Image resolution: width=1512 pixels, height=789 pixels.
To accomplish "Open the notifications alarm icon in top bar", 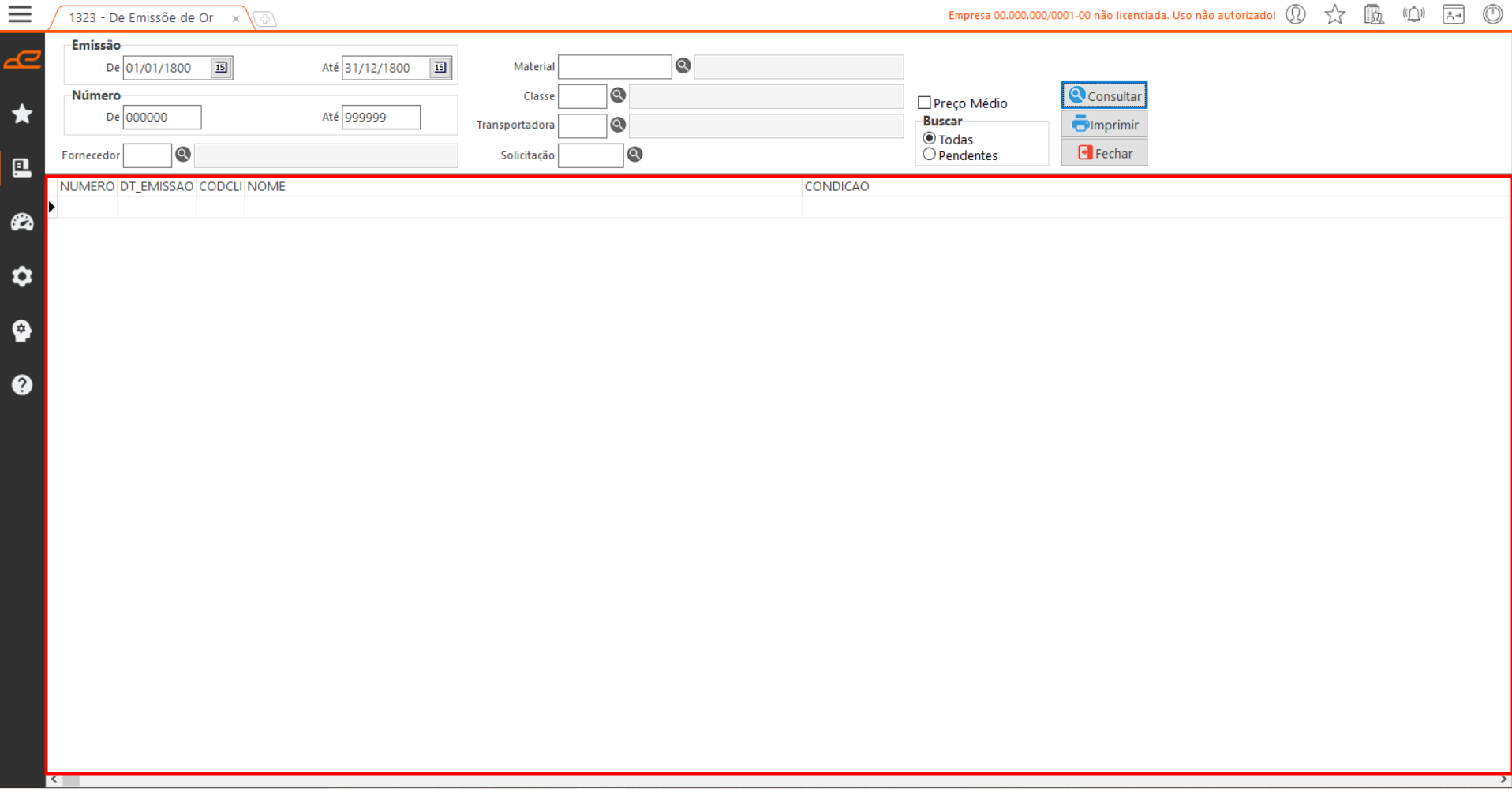I will click(1413, 15).
